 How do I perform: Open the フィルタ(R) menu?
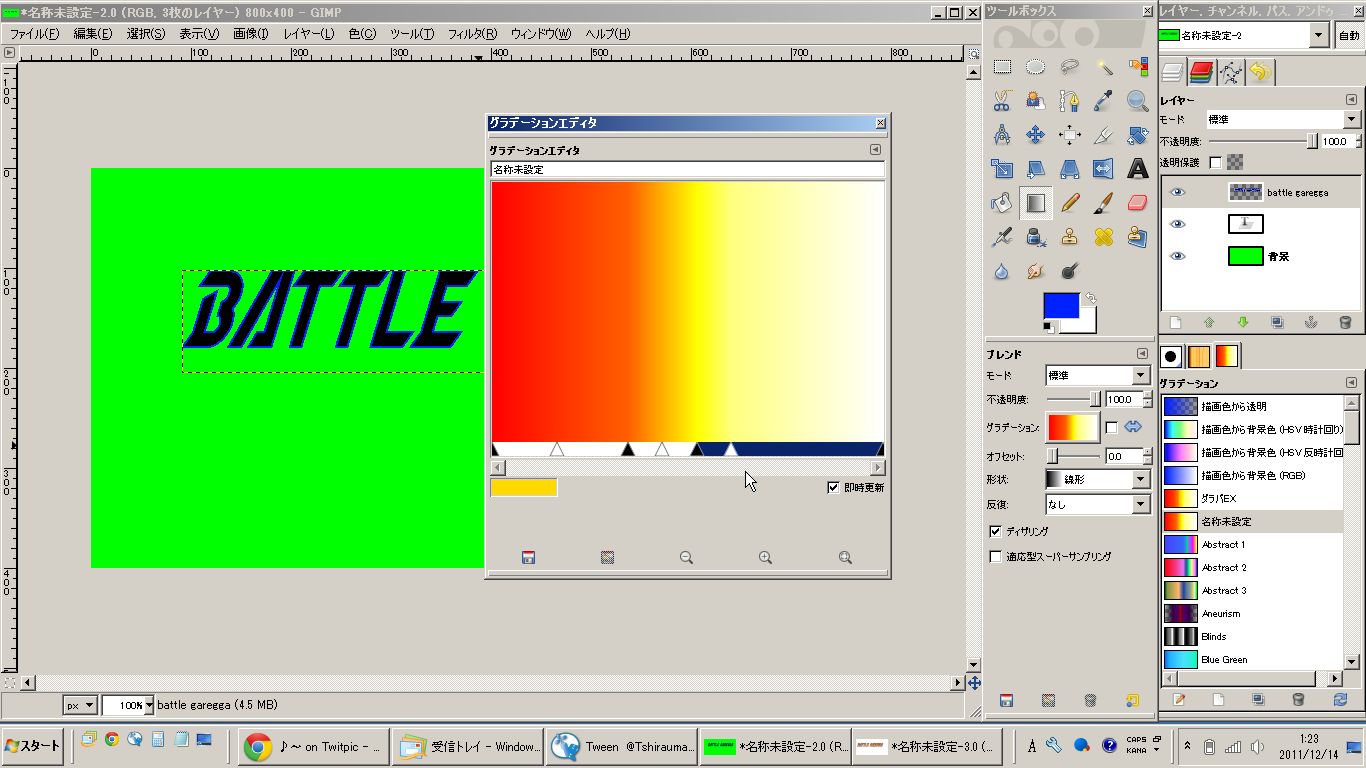point(472,34)
